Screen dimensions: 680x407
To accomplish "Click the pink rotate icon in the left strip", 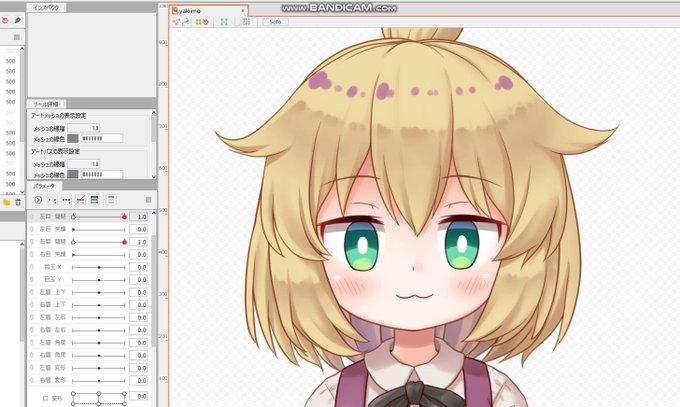I will pyautogui.click(x=5, y=20).
